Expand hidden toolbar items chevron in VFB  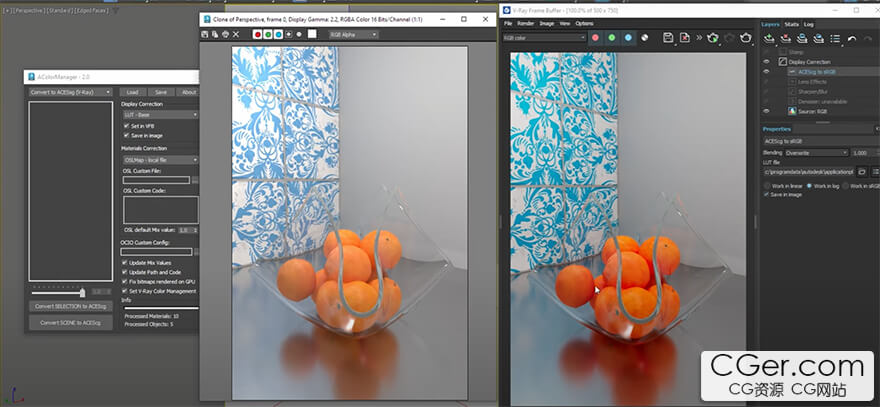(699, 38)
